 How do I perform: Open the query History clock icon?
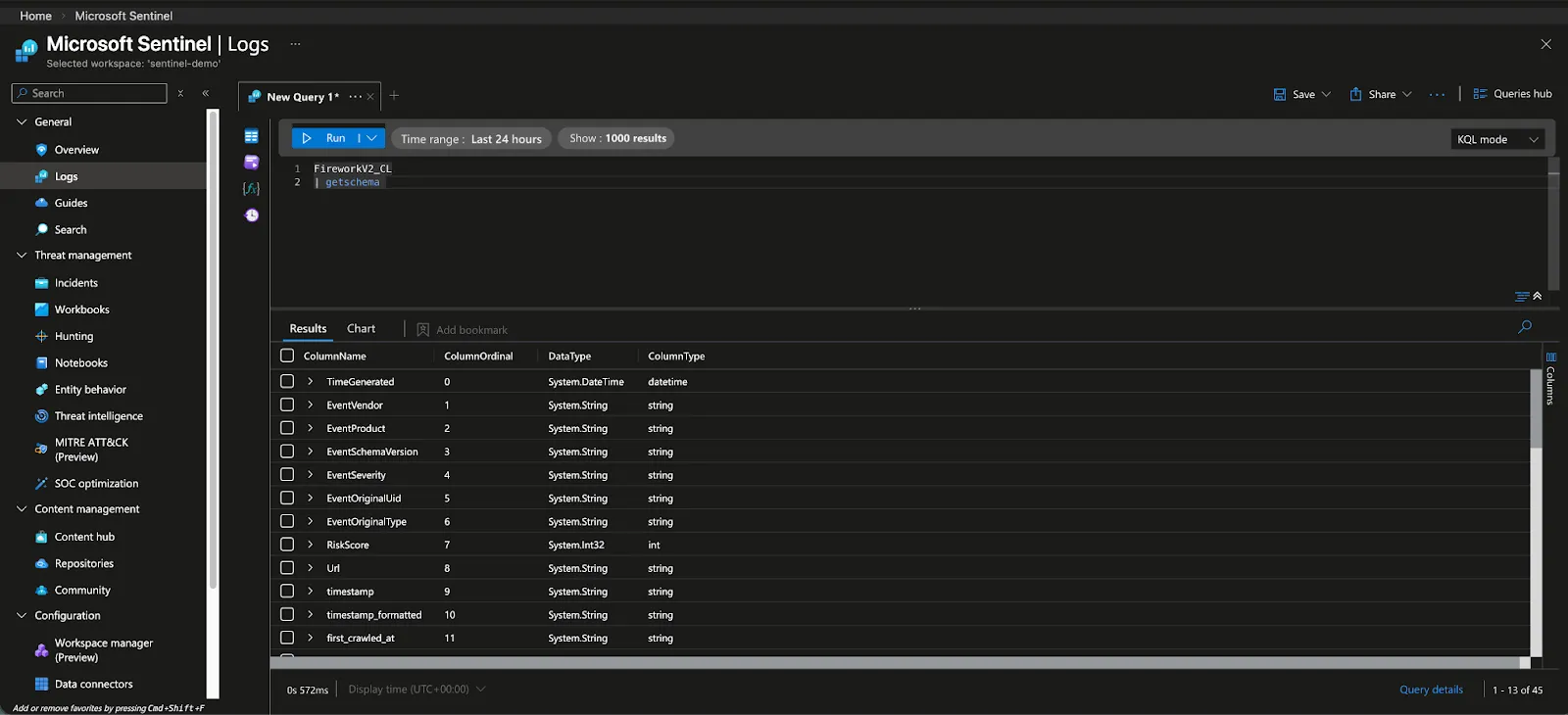click(x=252, y=215)
